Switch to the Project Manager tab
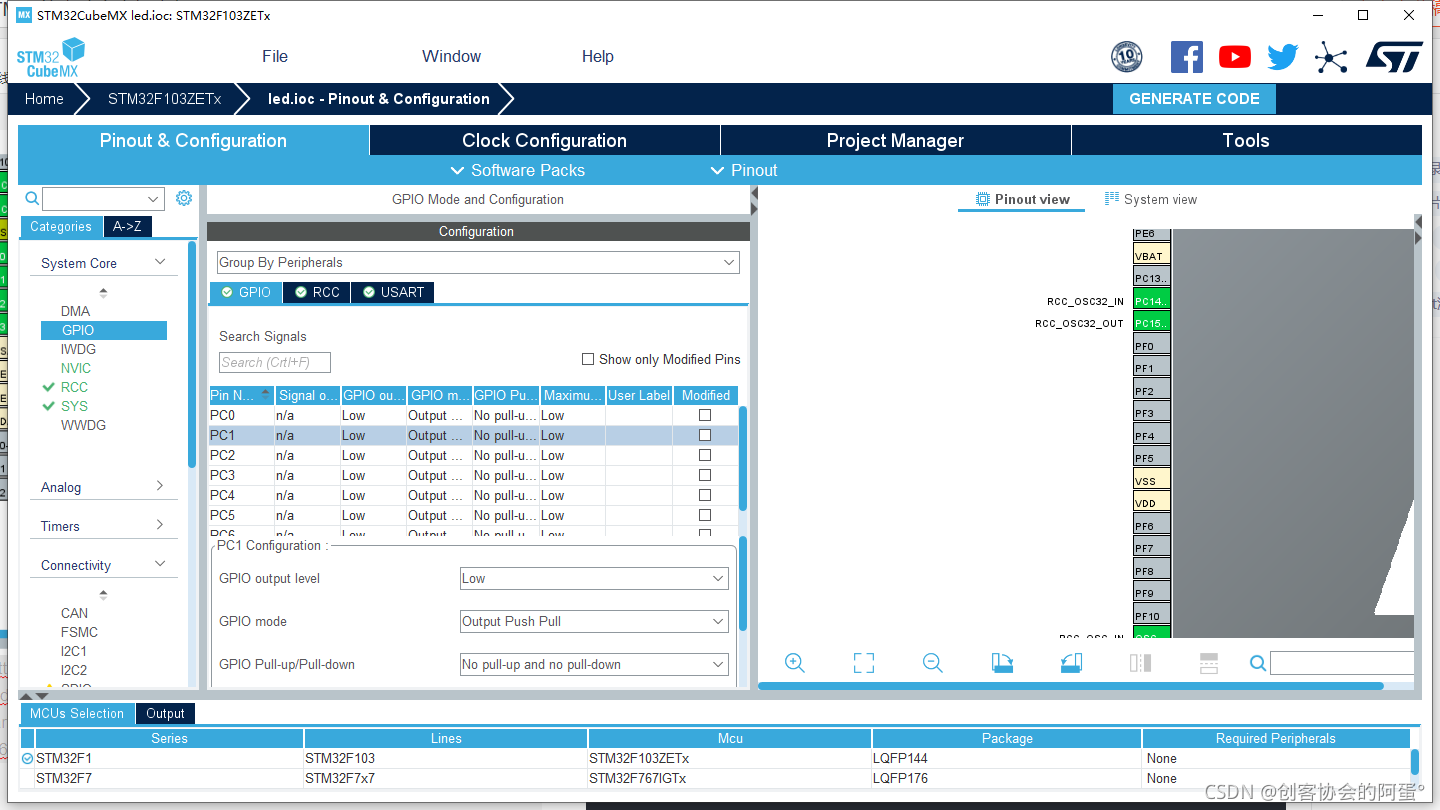 (895, 140)
